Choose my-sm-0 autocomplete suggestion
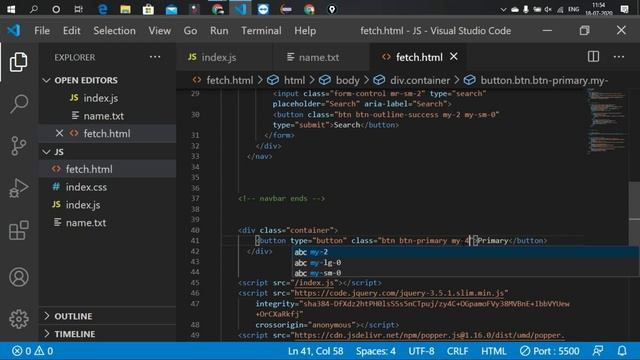640x360 pixels. [465, 273]
